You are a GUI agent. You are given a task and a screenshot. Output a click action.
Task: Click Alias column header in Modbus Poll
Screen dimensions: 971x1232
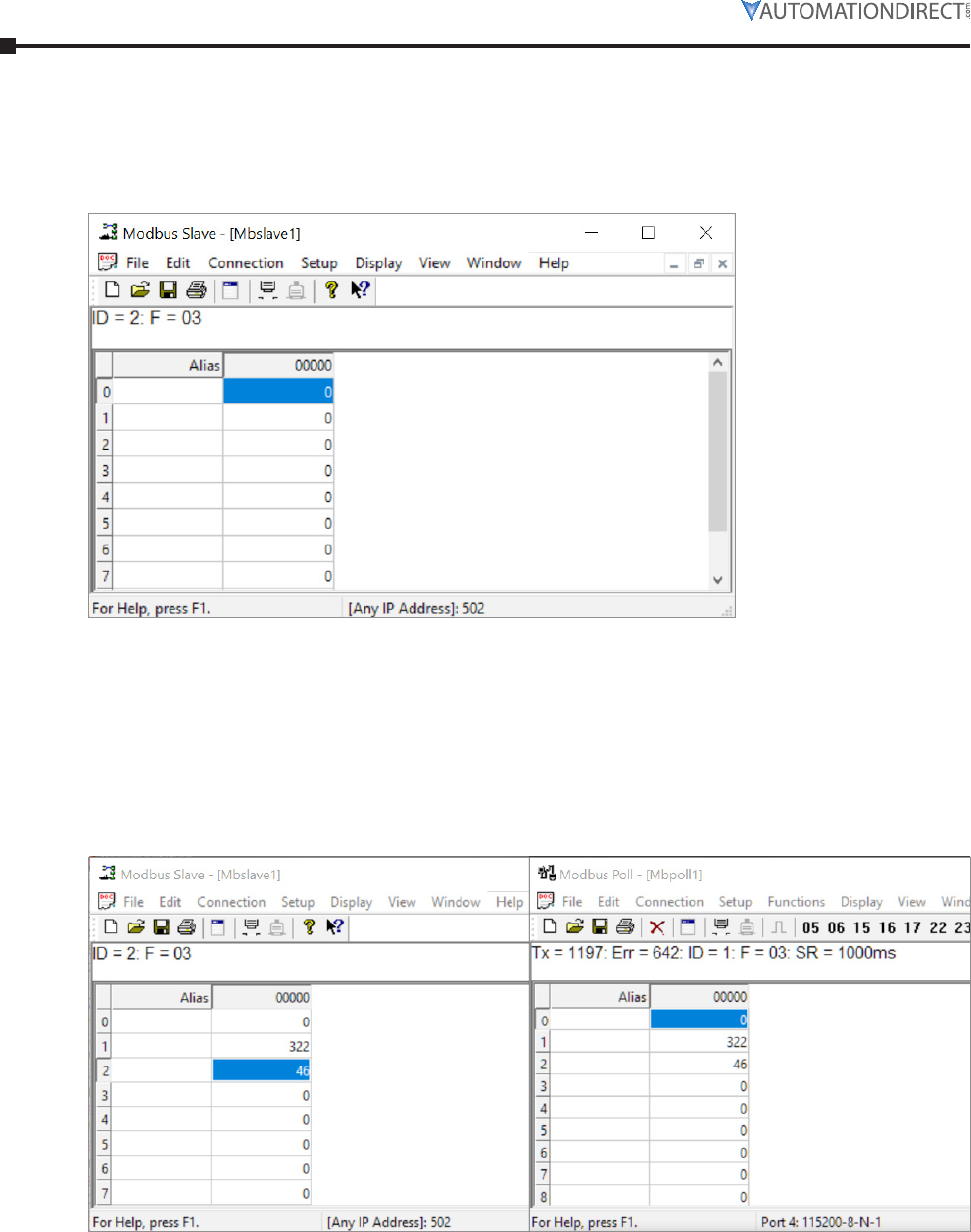(600, 996)
